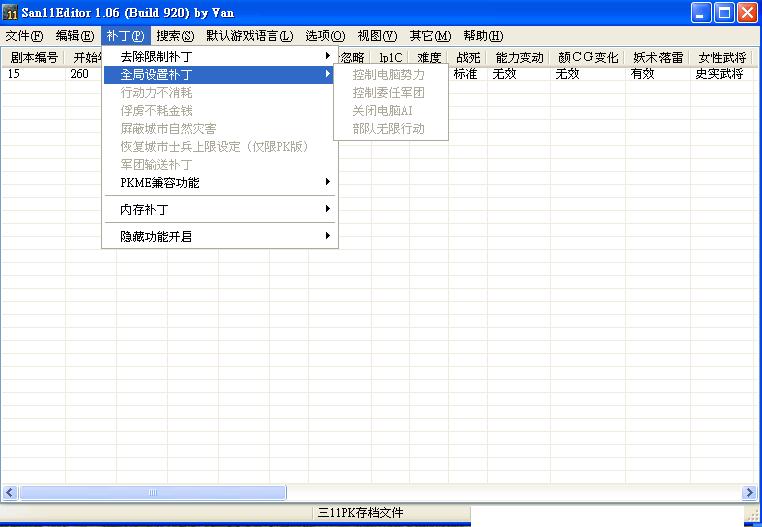The image size is (762, 527).
Task: Open the 选项(O) menu
Action: 325,36
